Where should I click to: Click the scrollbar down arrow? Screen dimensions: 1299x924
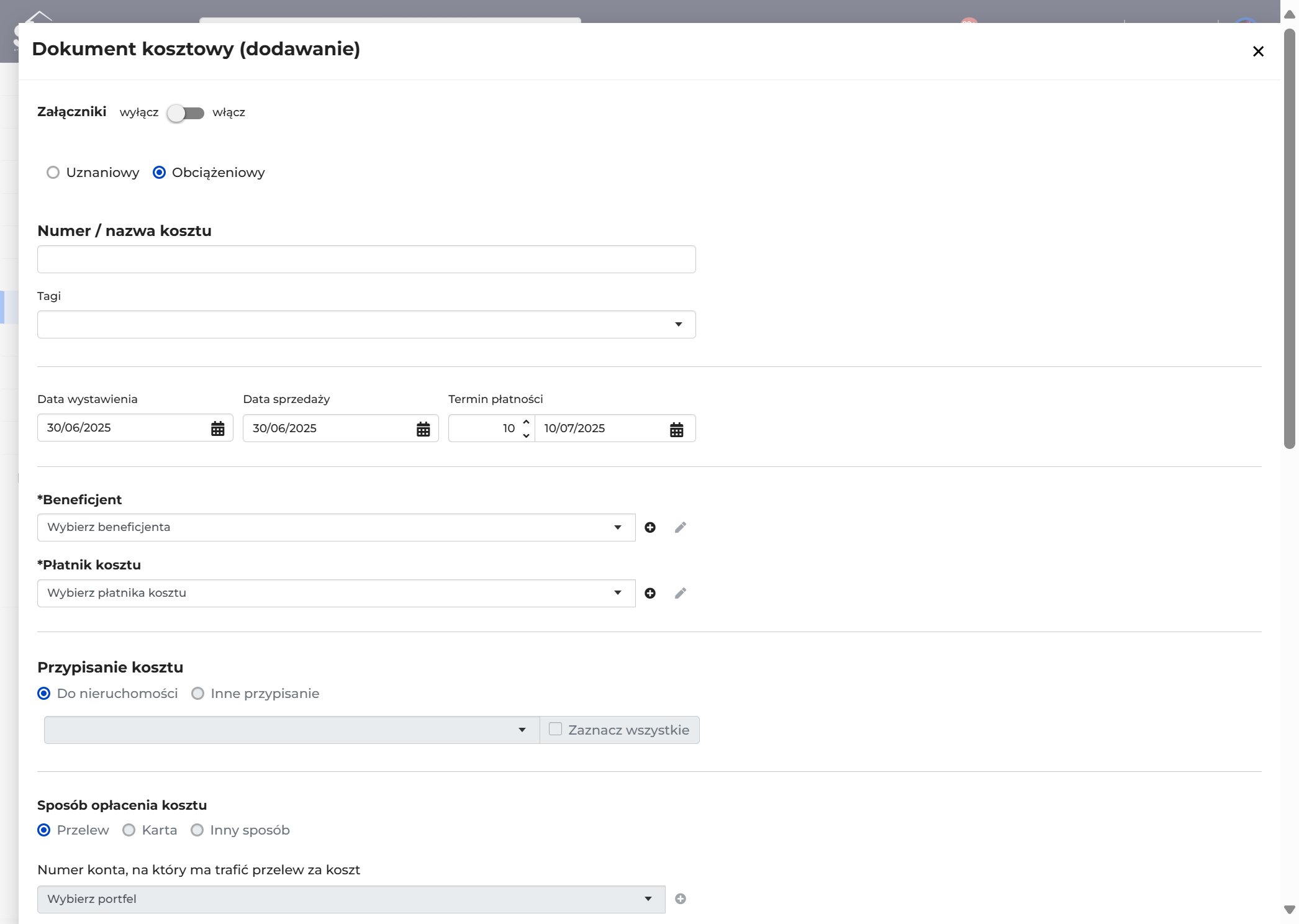point(1290,910)
